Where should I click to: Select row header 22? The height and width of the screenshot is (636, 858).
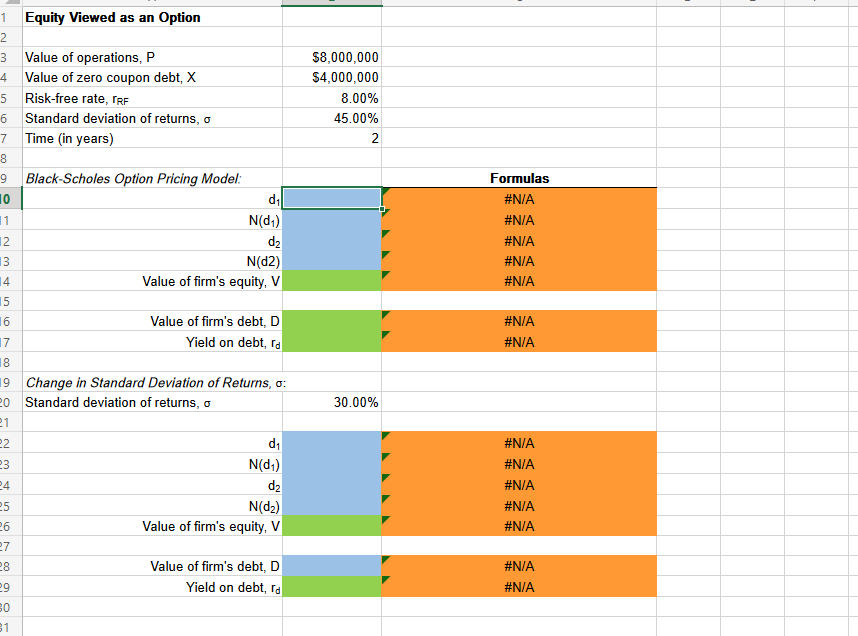[x=8, y=443]
